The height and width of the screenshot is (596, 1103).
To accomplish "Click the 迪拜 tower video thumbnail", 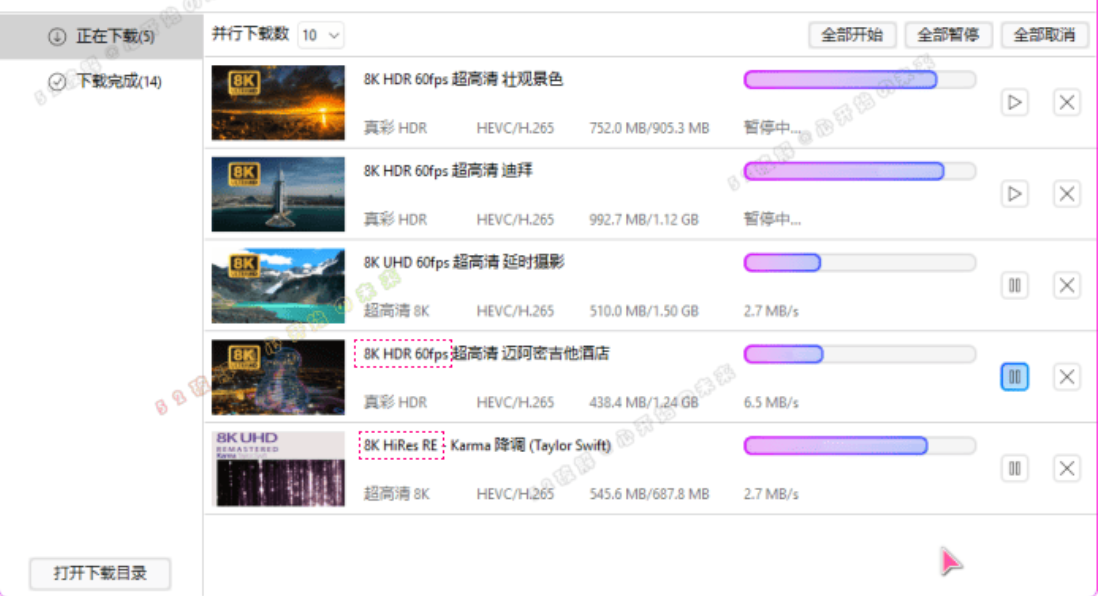I will [278, 193].
